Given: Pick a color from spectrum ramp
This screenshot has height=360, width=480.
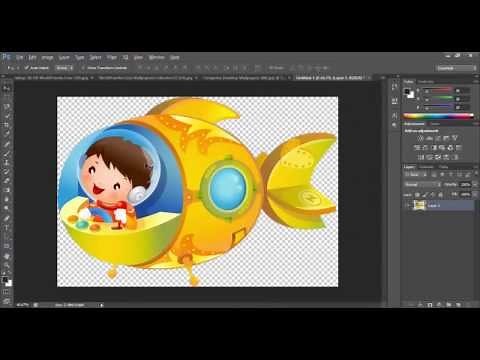Looking at the screenshot, I should (x=438, y=116).
